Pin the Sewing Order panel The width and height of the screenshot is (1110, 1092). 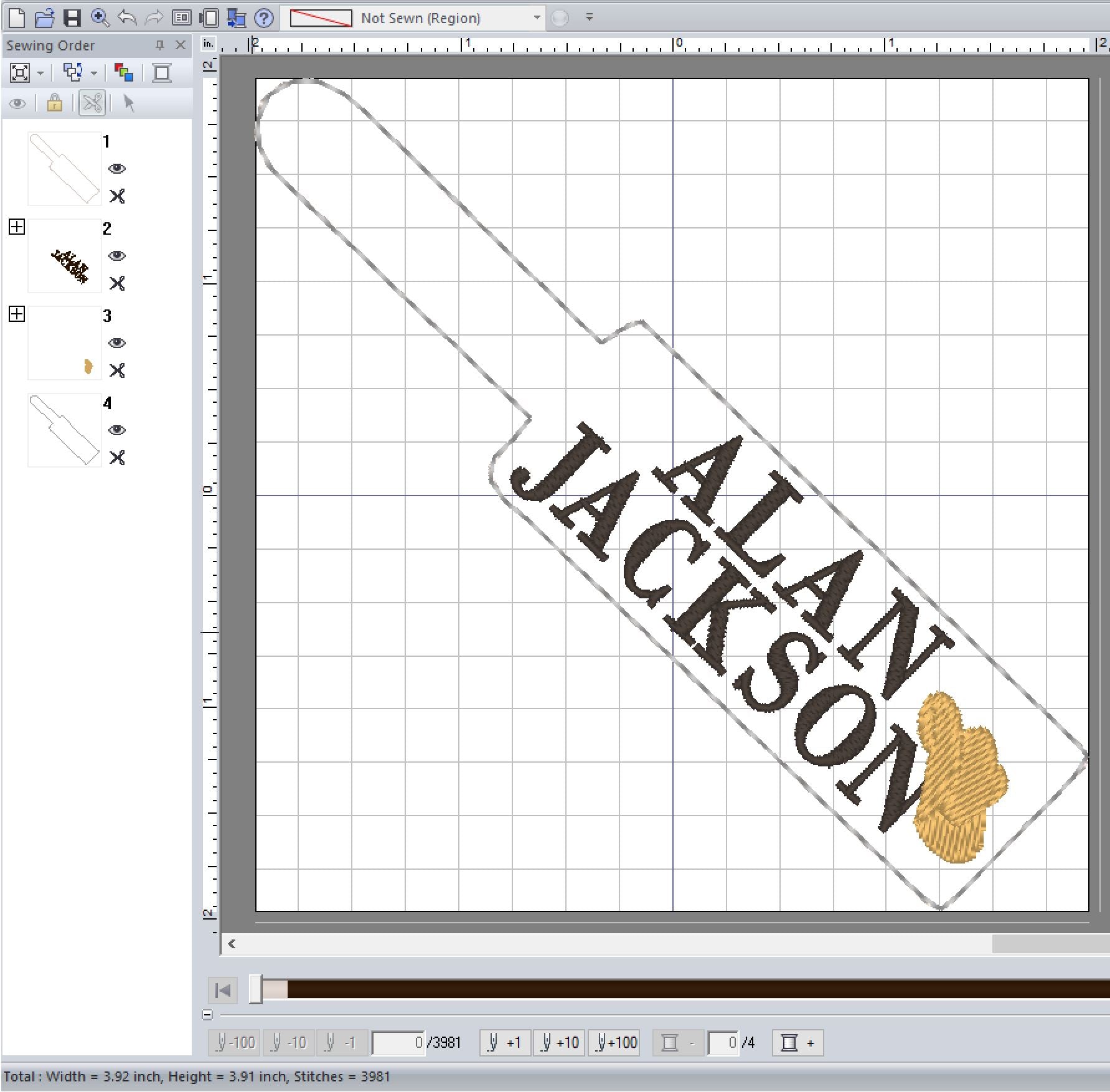[159, 45]
